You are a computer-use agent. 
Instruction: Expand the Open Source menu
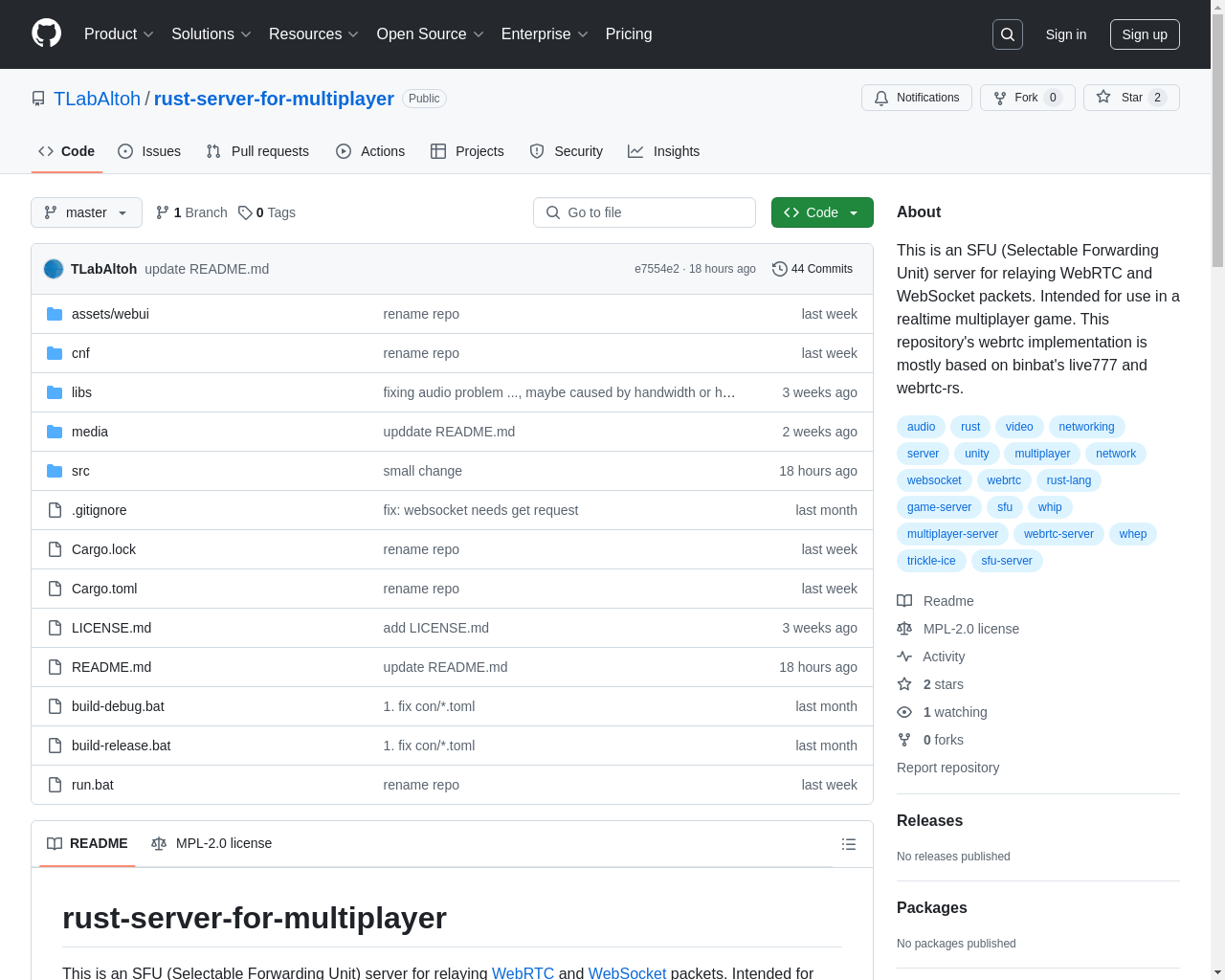(x=431, y=34)
